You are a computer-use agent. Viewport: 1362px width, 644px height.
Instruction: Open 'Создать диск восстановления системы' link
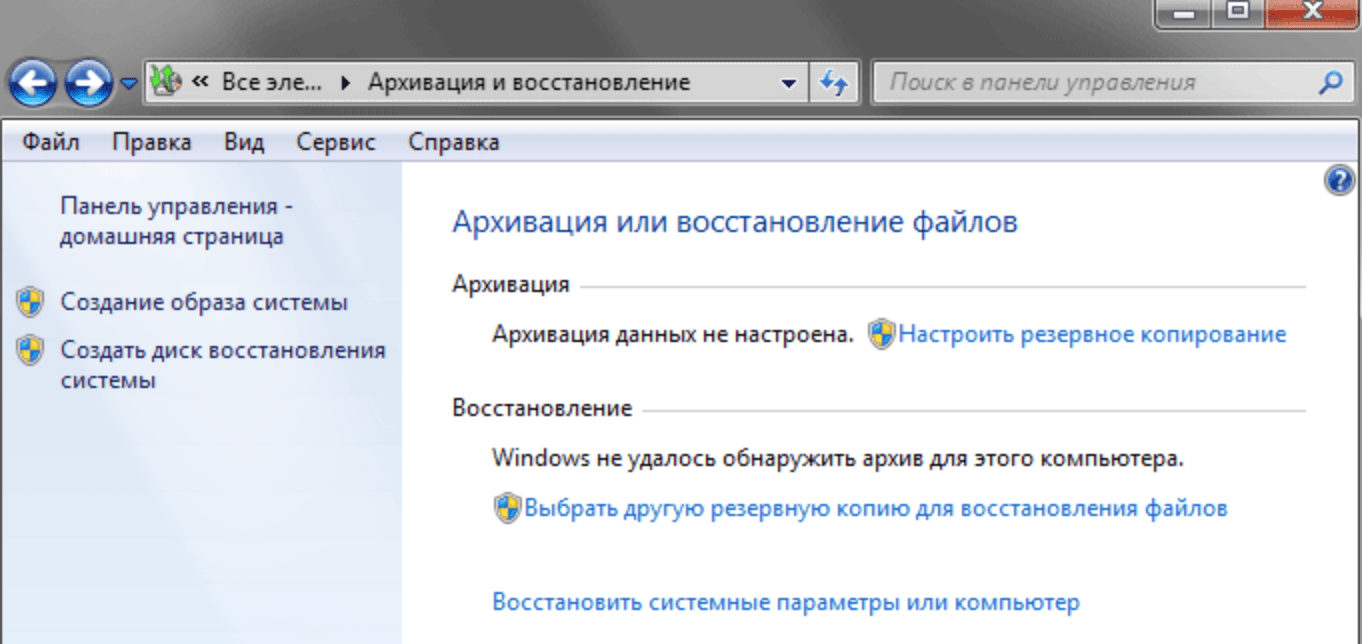pos(223,365)
